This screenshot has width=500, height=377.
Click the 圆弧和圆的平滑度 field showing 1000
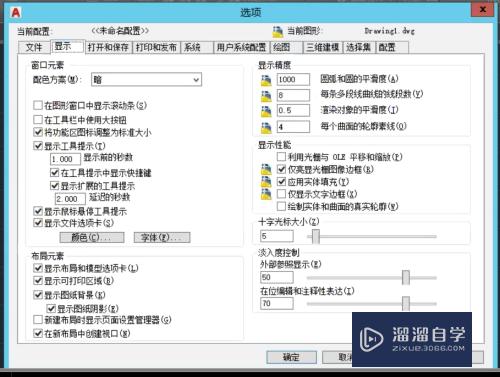(293, 80)
